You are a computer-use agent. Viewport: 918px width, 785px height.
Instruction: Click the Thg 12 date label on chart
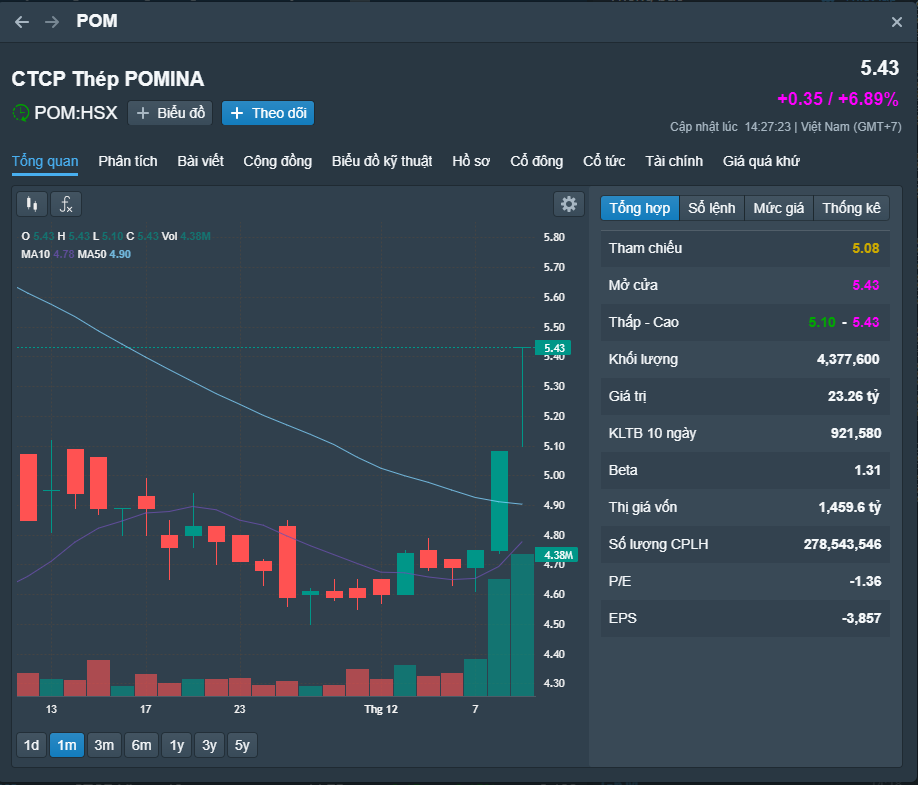click(381, 709)
